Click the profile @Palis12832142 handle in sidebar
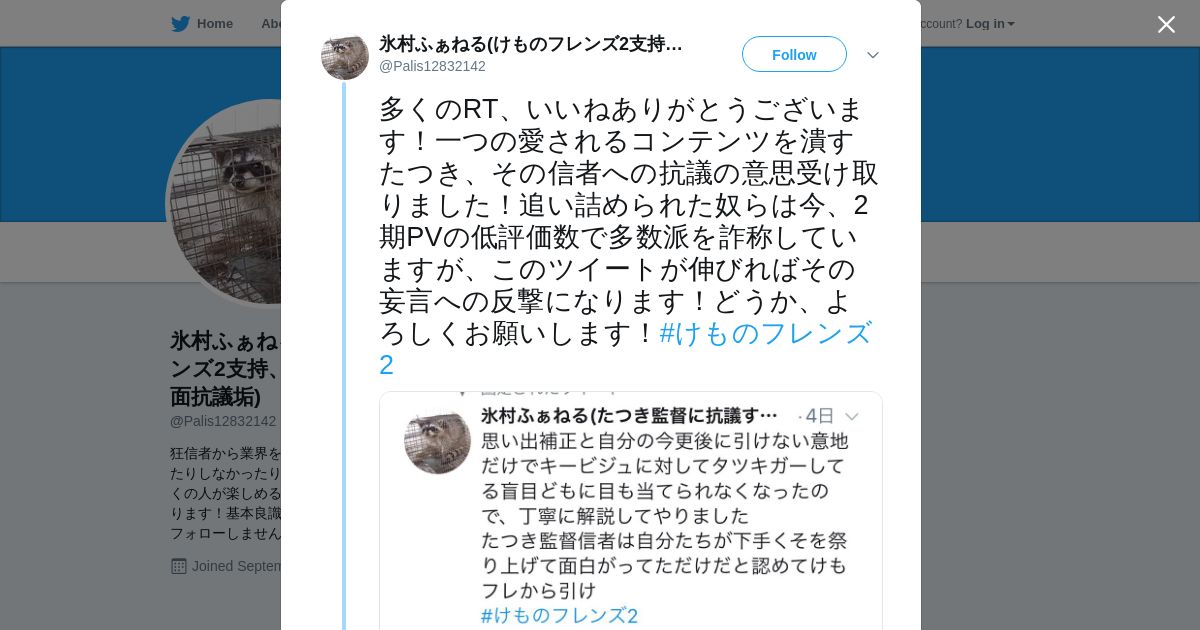Screen dimensions: 1200x630 [x=223, y=421]
